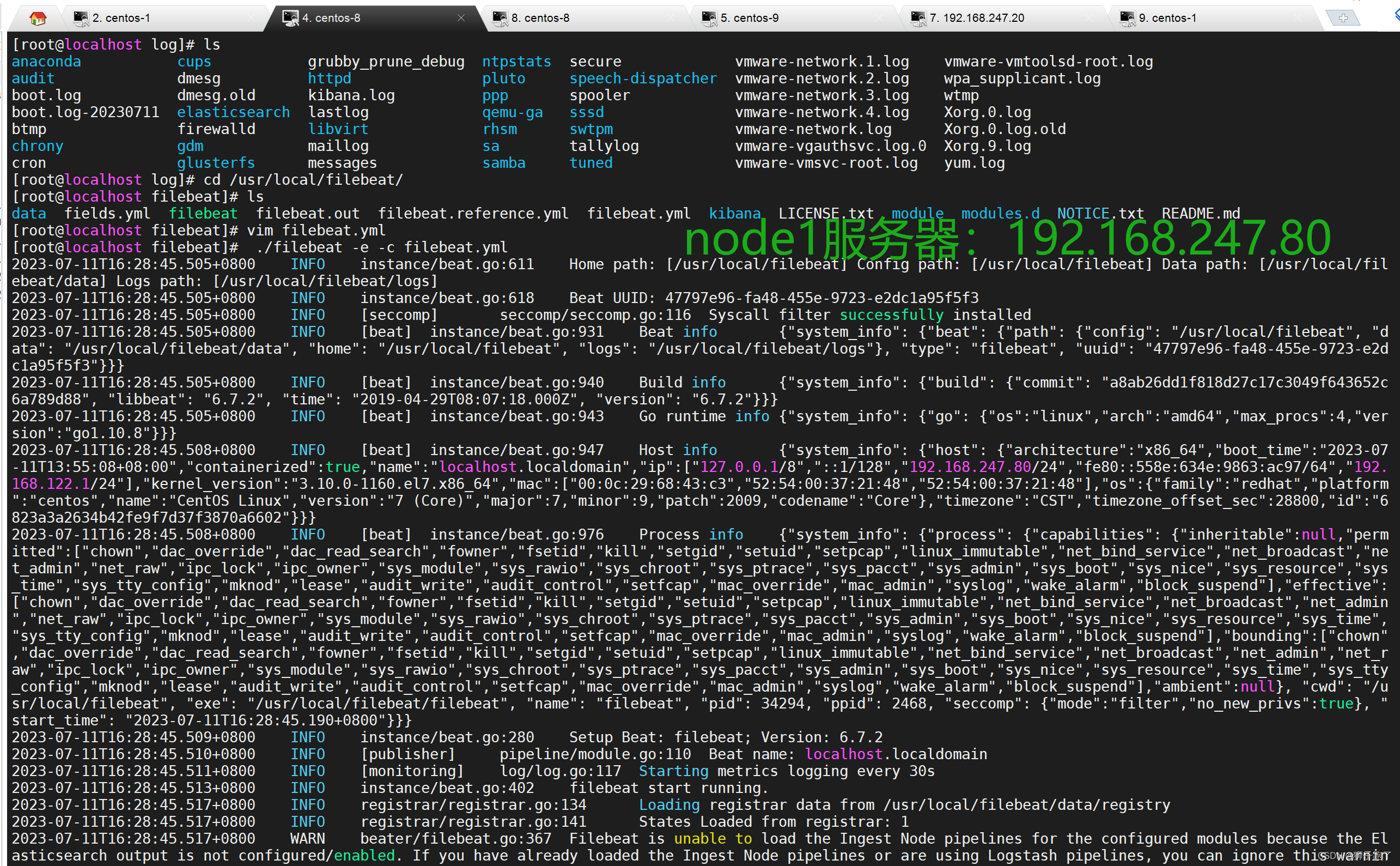Click 'filebeat start running.' message
Viewport: 1400px width, 866px height.
click(669, 788)
